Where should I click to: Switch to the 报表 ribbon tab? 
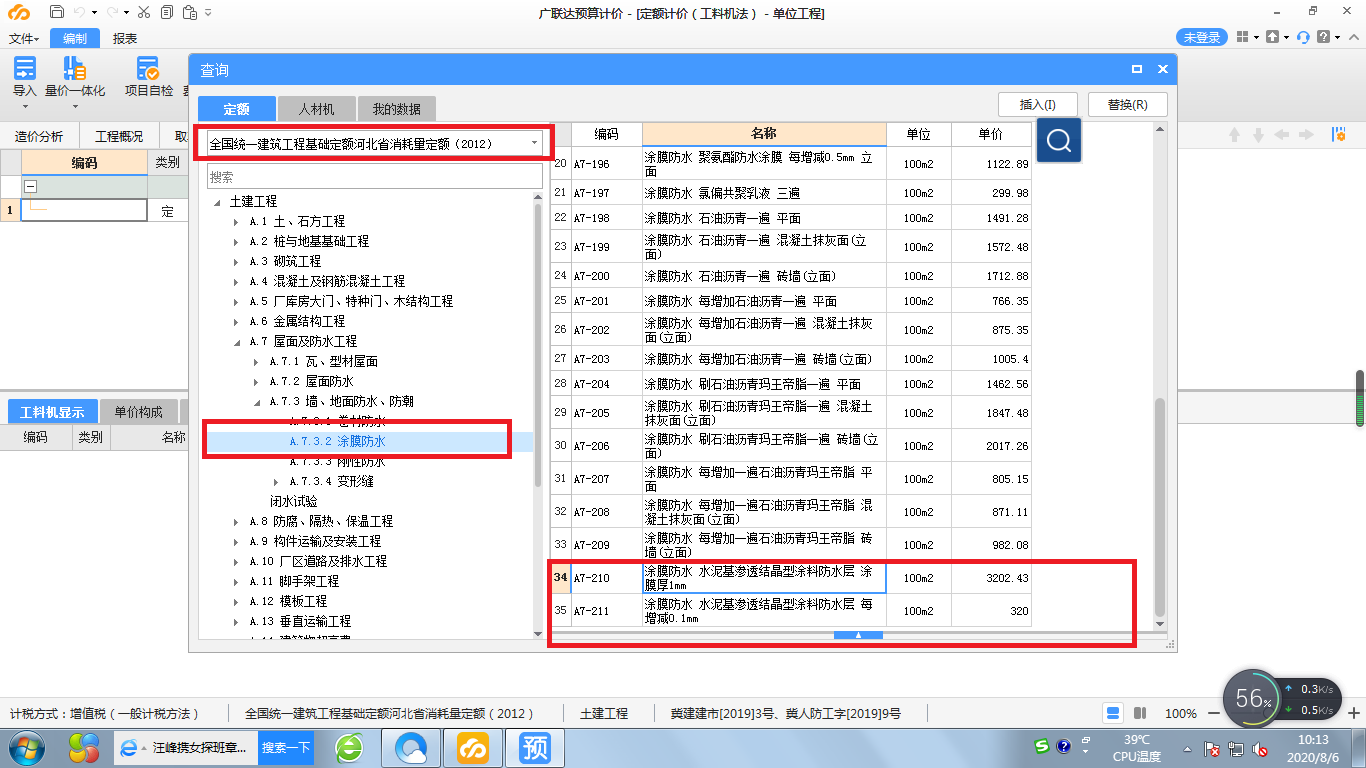click(125, 39)
